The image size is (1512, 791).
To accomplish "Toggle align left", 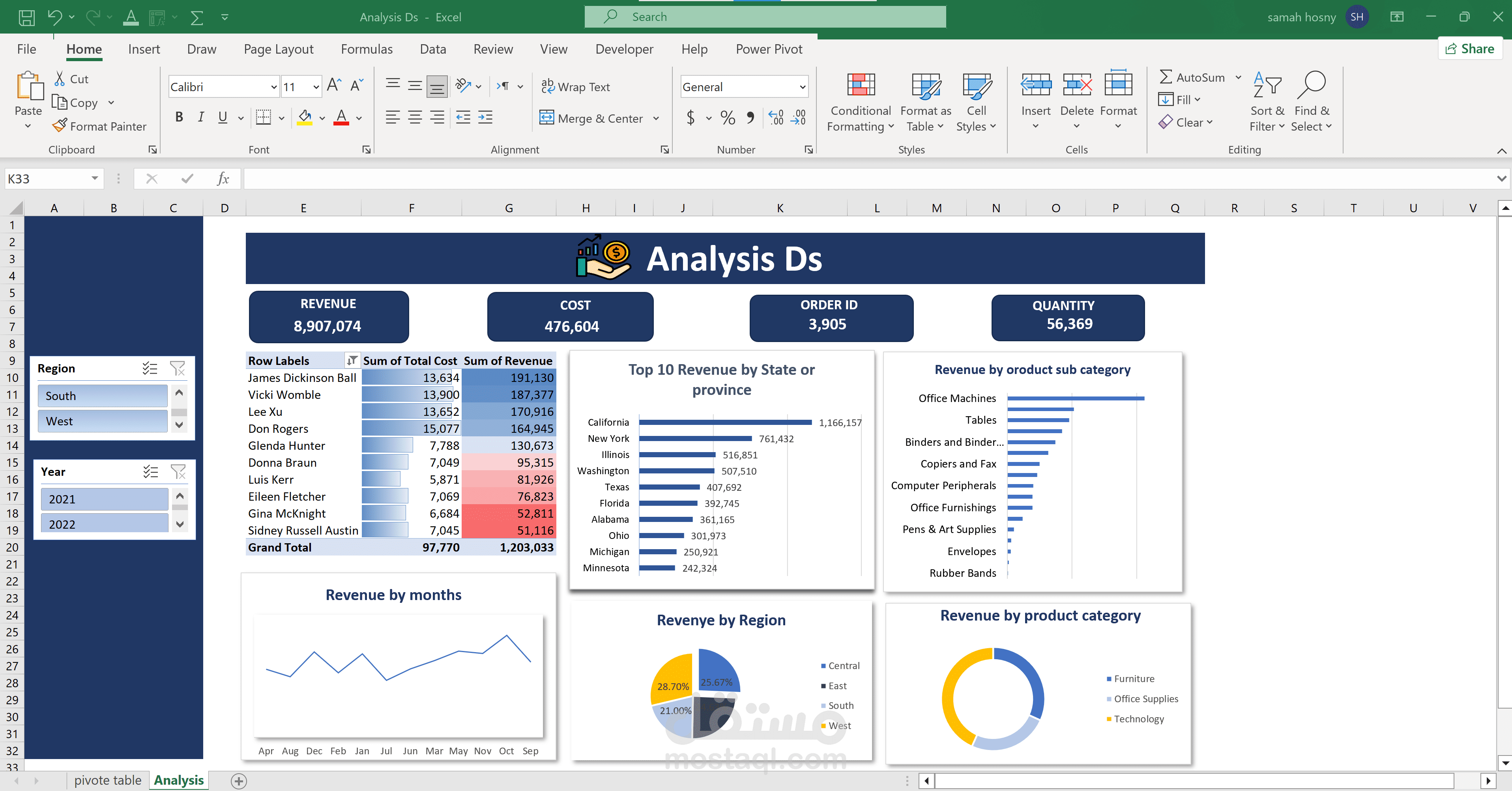I will (x=393, y=117).
